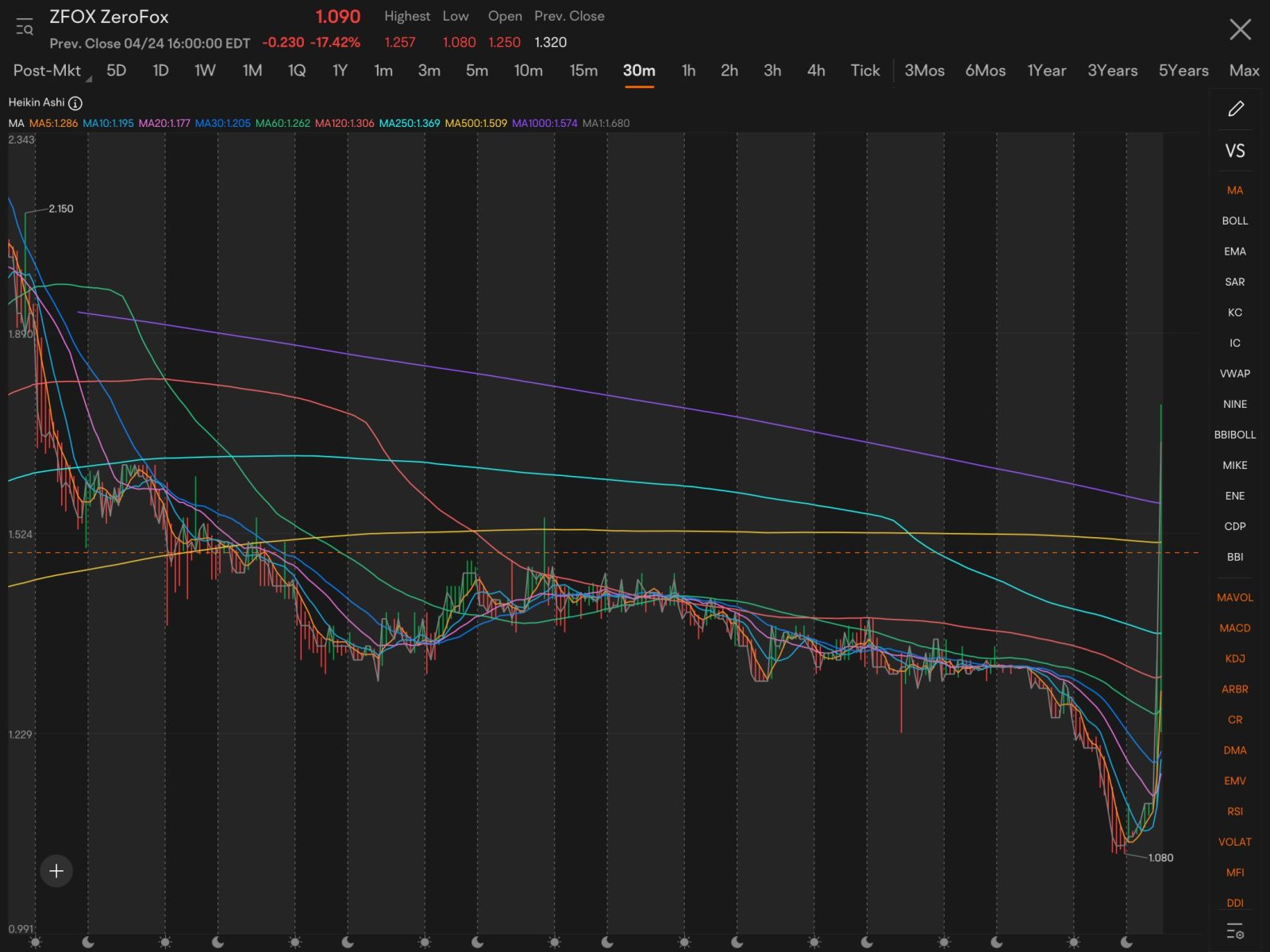Select the 10m interval
1270x952 pixels.
tap(529, 71)
